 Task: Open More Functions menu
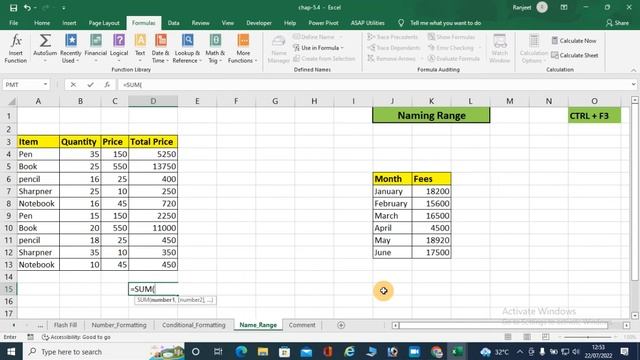[x=243, y=48]
